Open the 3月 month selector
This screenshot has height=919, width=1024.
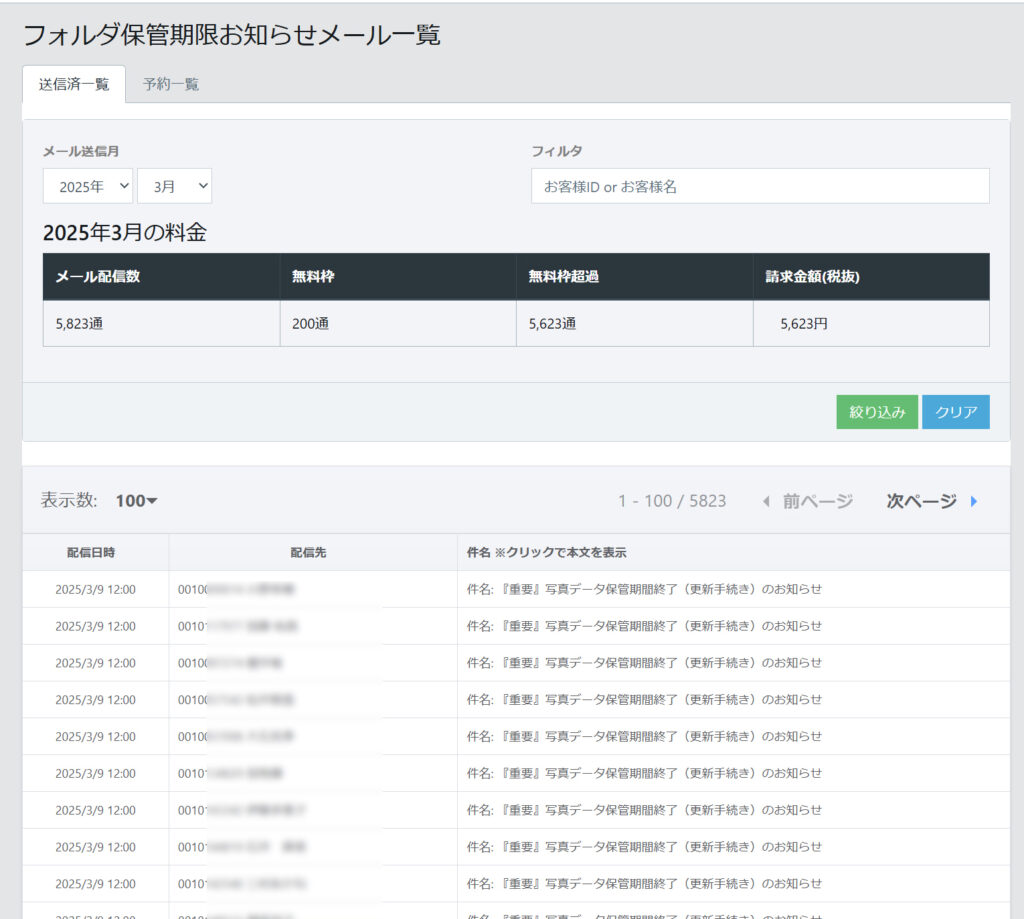coord(174,186)
